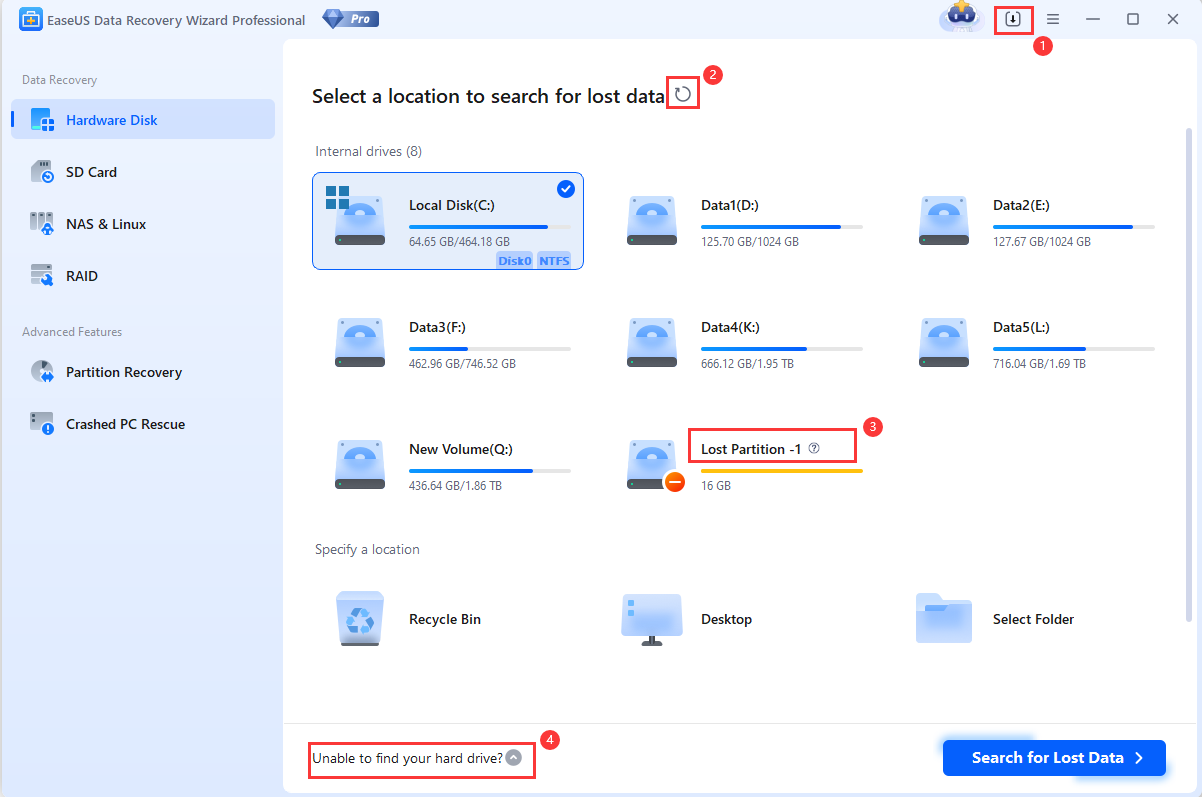
Task: Click the selected checkmark on Local Disk(C:)
Action: tap(566, 189)
